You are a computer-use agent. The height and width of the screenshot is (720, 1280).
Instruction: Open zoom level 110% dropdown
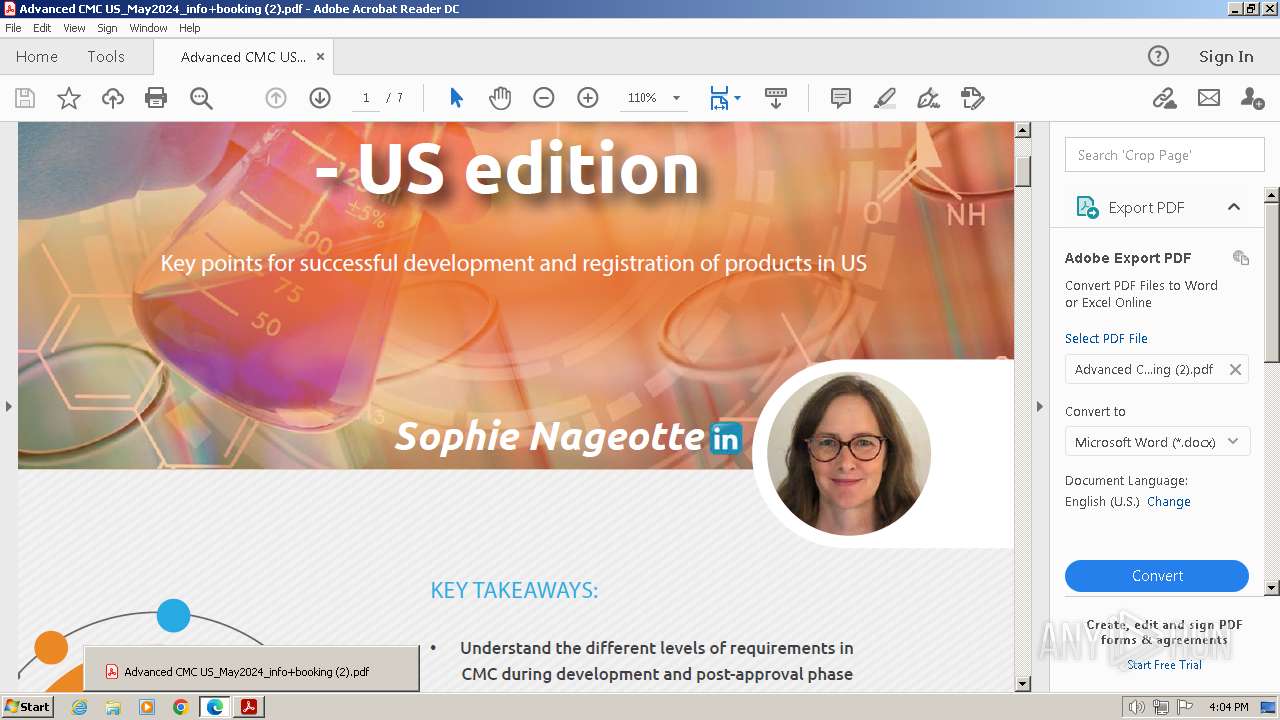[x=676, y=98]
